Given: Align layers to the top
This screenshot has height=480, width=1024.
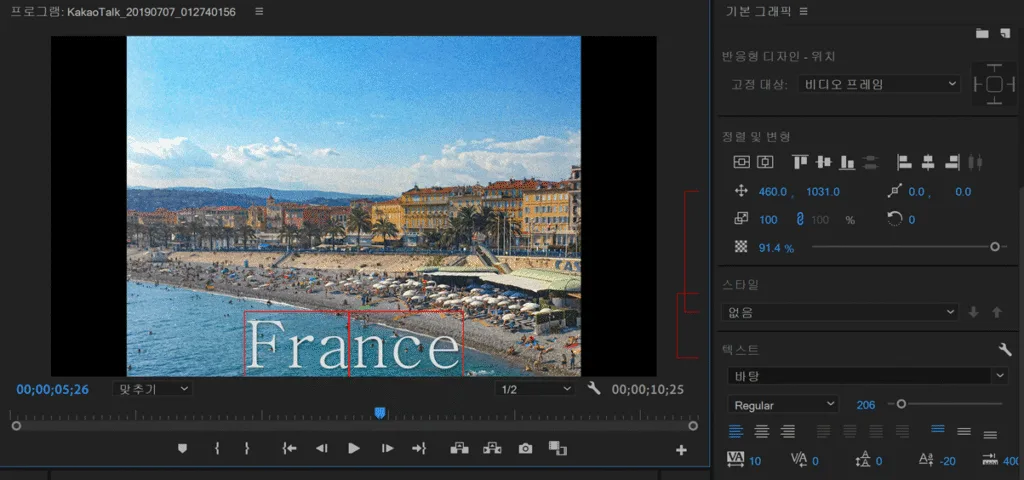Looking at the screenshot, I should tap(800, 162).
